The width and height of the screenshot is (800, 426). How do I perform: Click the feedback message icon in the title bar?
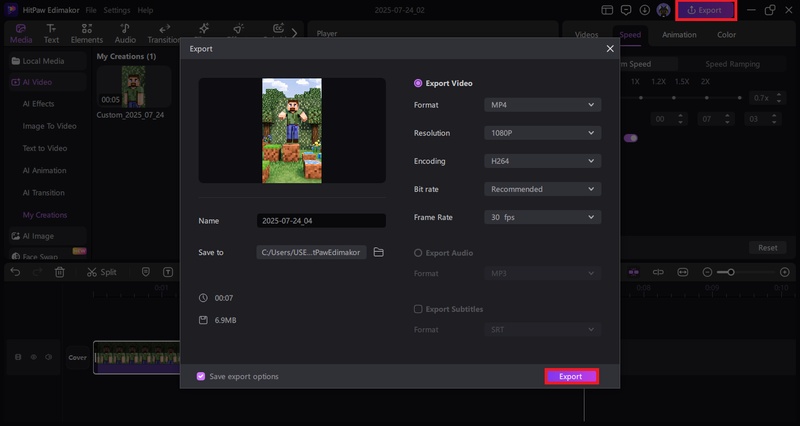click(626, 10)
